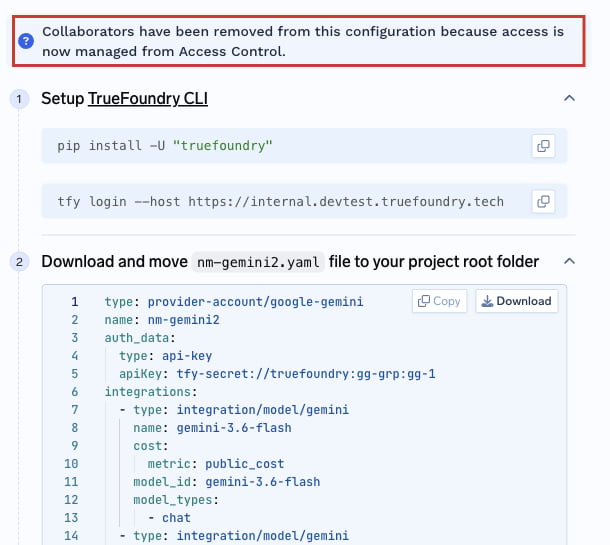
Task: Open the TrueFoundry CLI link
Action: tap(148, 98)
